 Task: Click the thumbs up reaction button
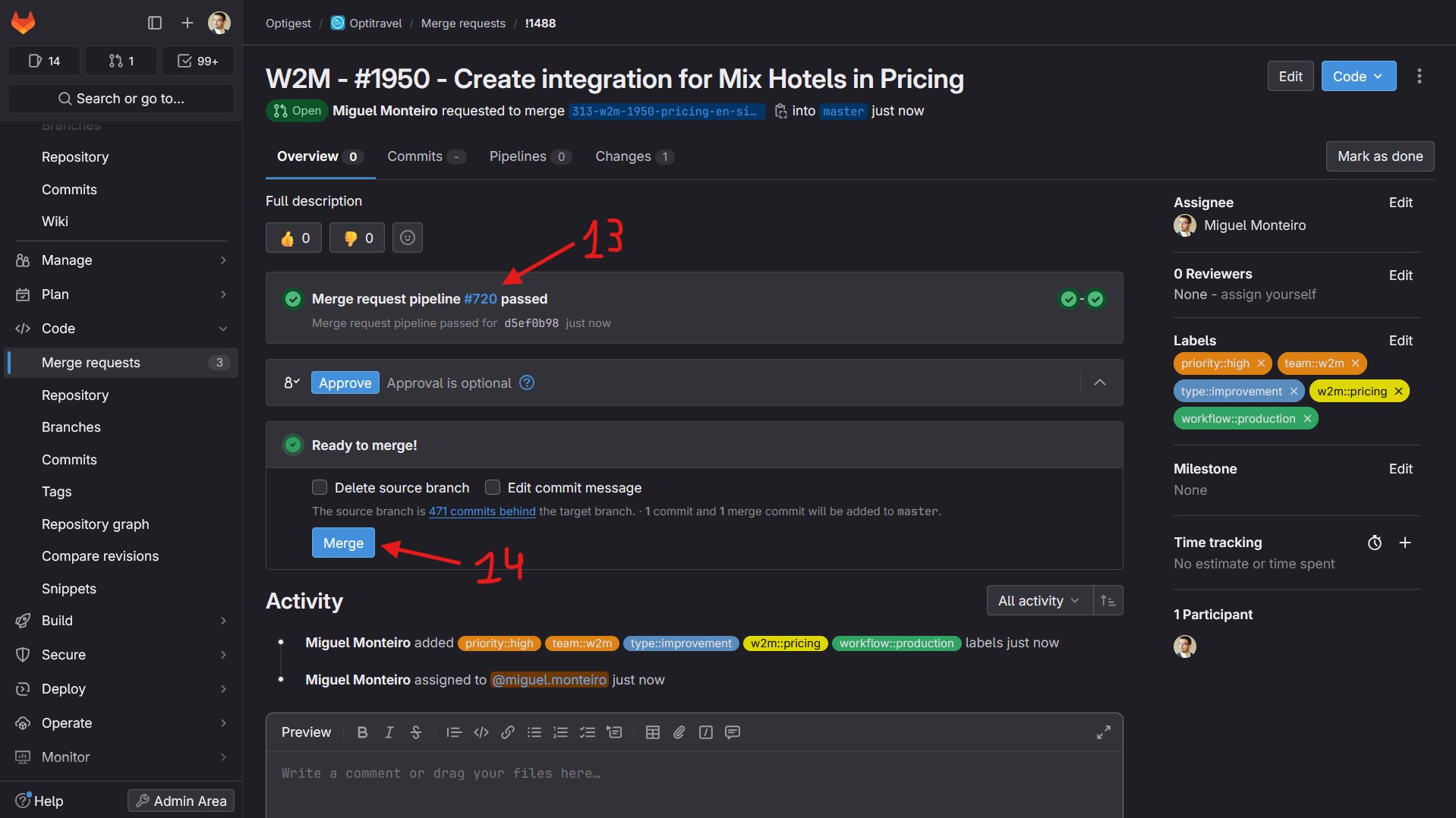pos(294,238)
